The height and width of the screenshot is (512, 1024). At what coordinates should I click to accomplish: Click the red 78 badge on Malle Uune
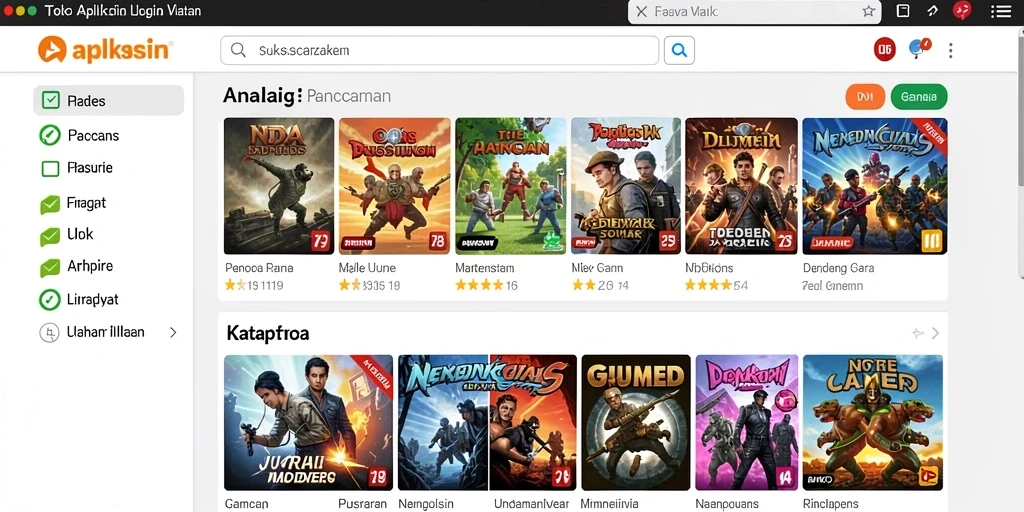tap(437, 241)
